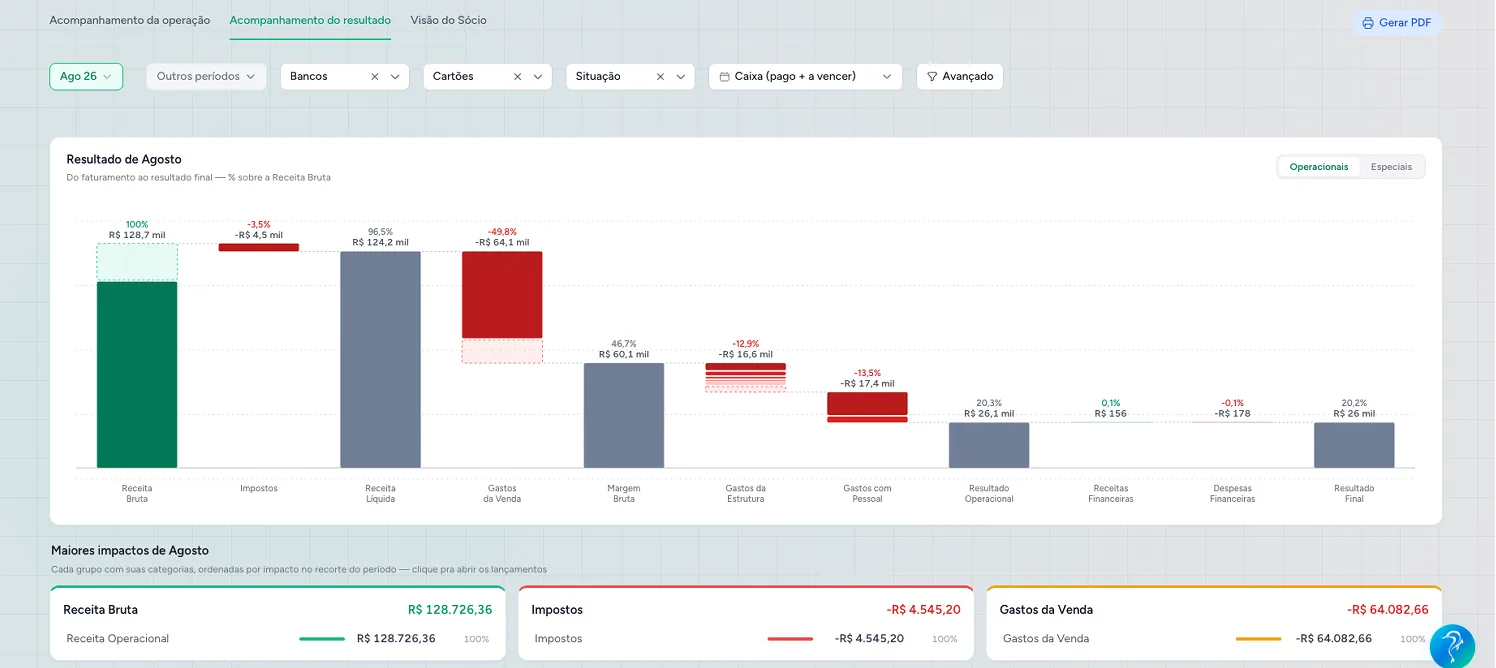Click the funnel icon on Avançado
The image size is (1496, 668).
[x=932, y=76]
